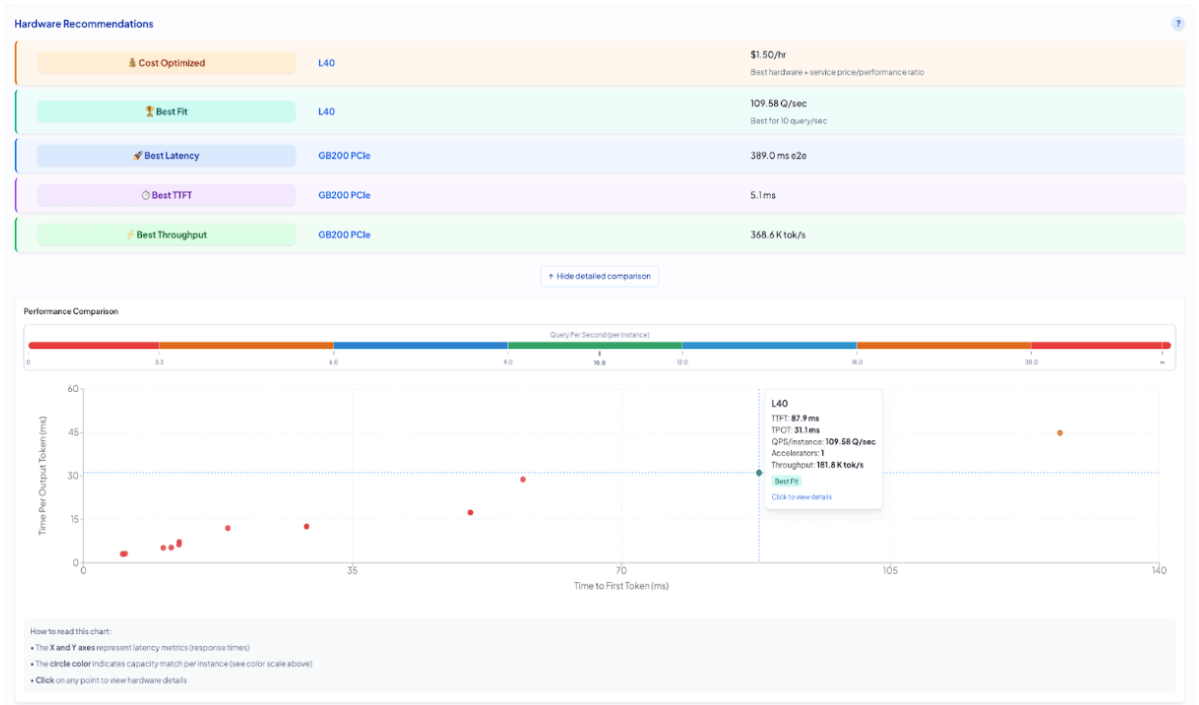The image size is (1199, 705).
Task: Click the trophy icon on Best Fit
Action: point(150,111)
